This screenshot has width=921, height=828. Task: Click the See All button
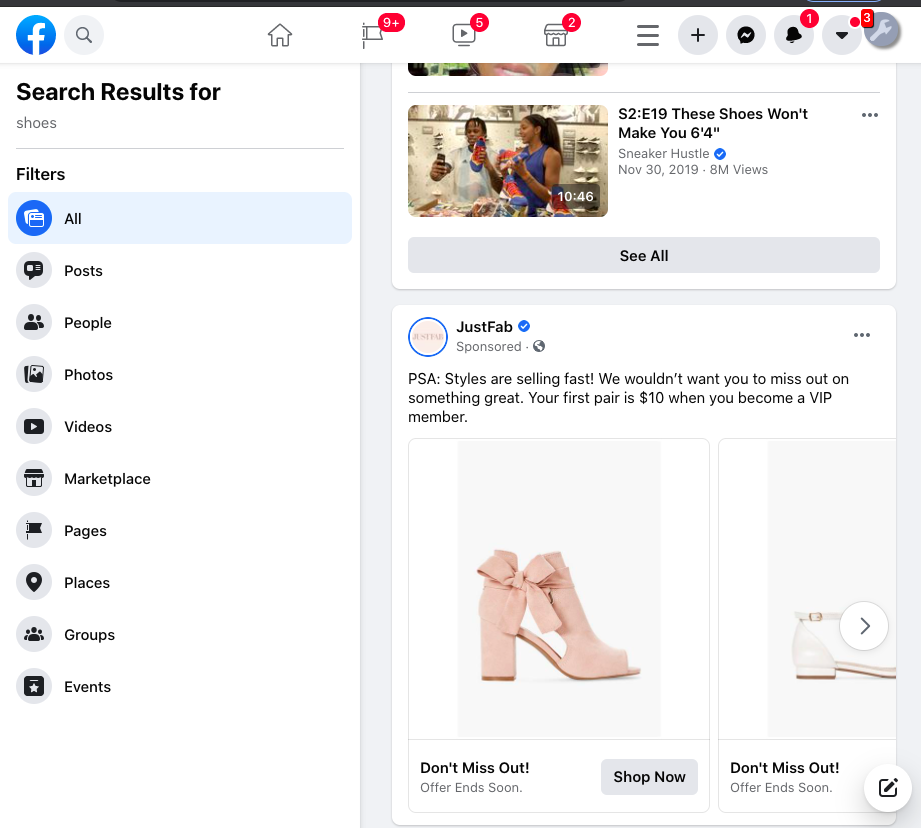643,255
